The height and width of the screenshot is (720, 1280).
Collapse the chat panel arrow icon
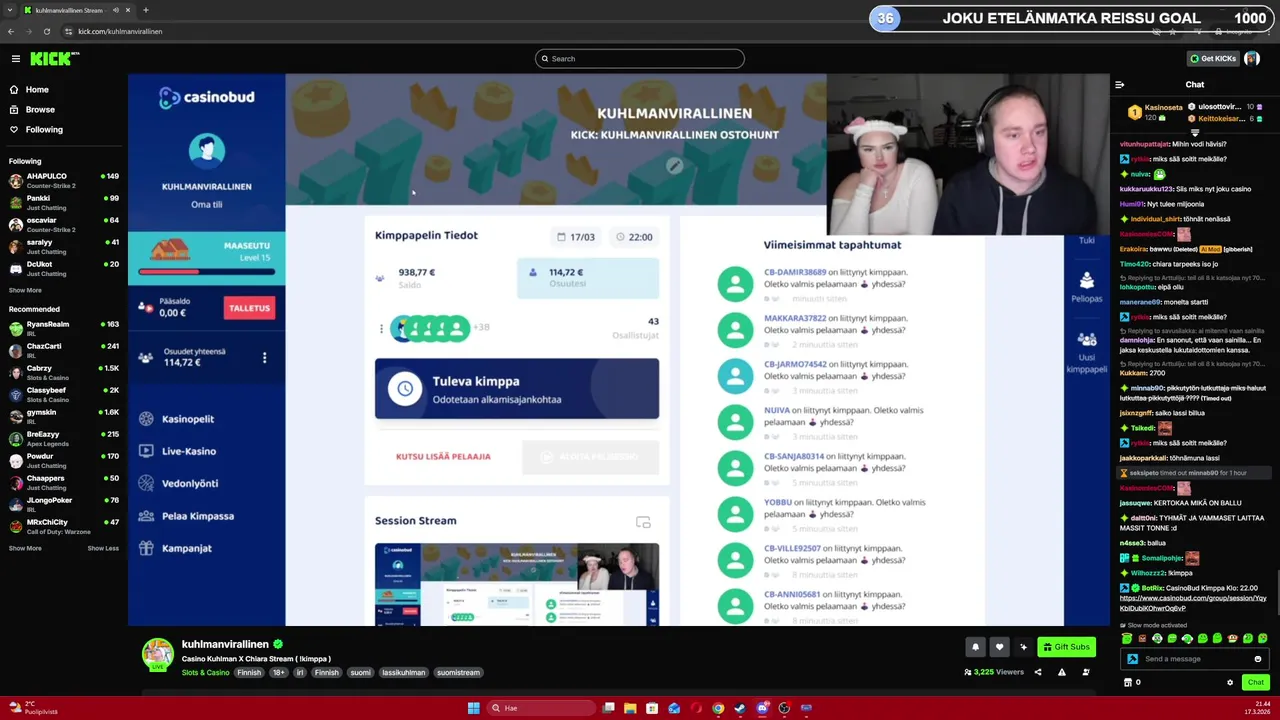pyautogui.click(x=1119, y=85)
